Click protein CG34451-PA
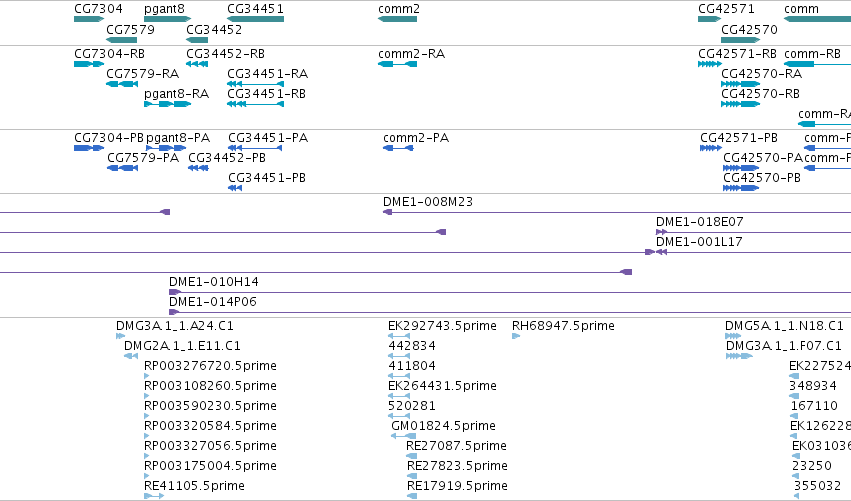Screen dimensions: 851x501 [255, 148]
